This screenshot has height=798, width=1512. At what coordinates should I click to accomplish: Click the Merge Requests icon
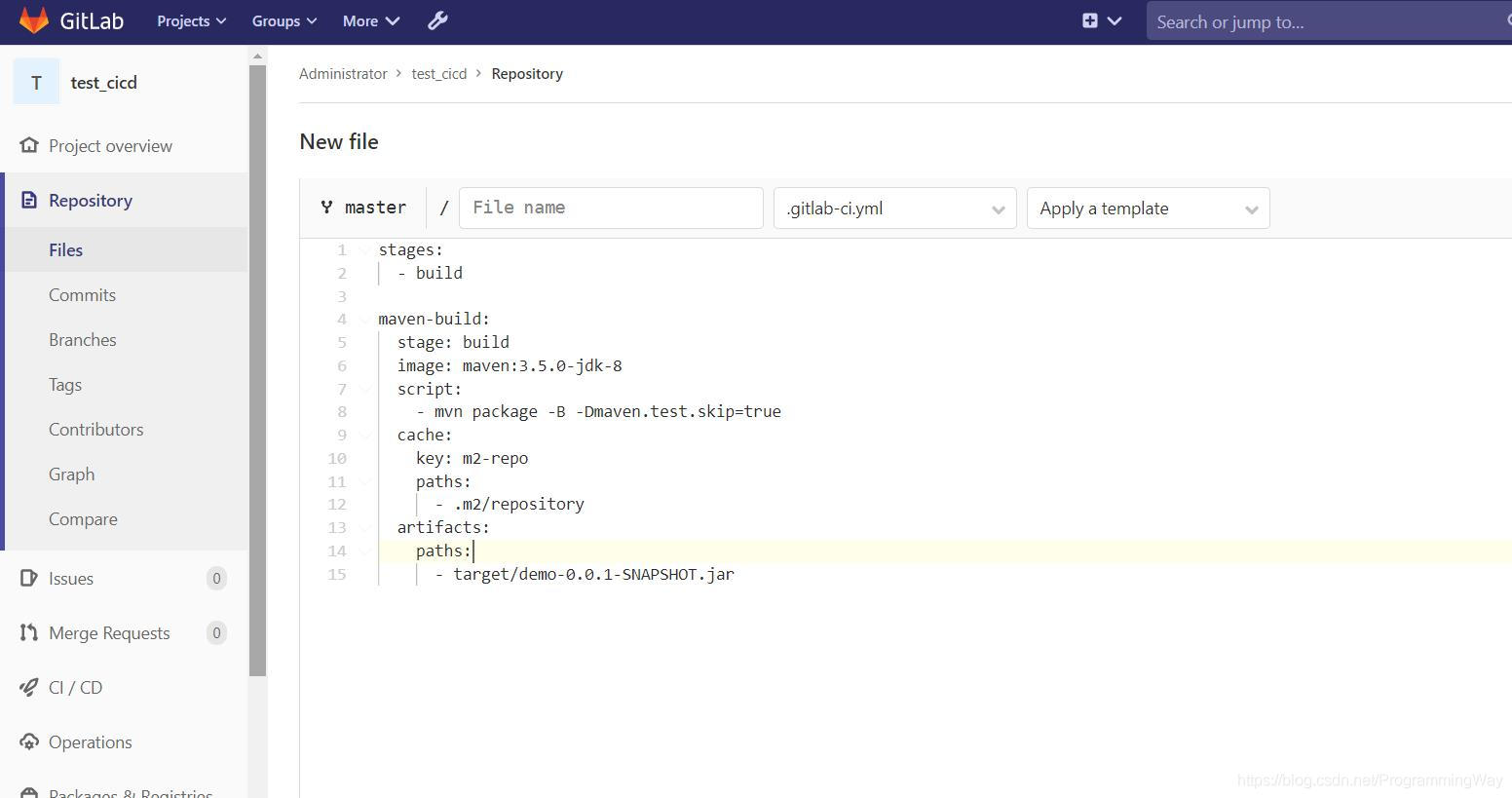28,632
